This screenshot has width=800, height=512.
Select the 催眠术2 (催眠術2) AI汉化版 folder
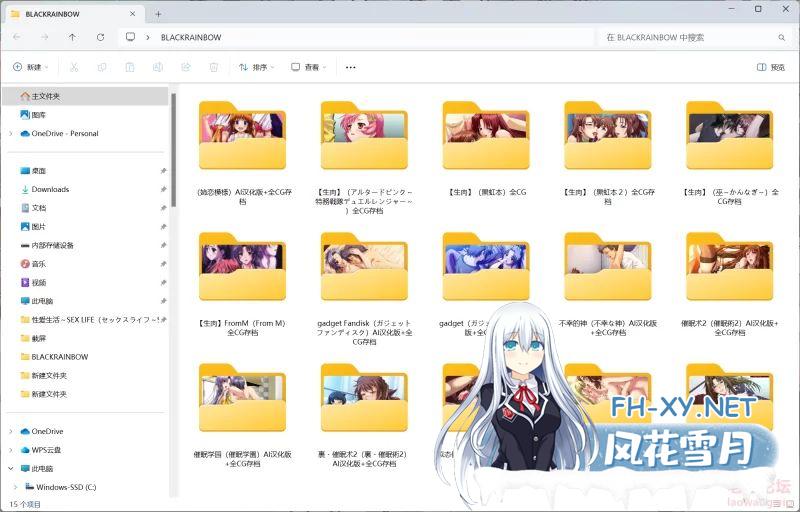pyautogui.click(x=730, y=284)
